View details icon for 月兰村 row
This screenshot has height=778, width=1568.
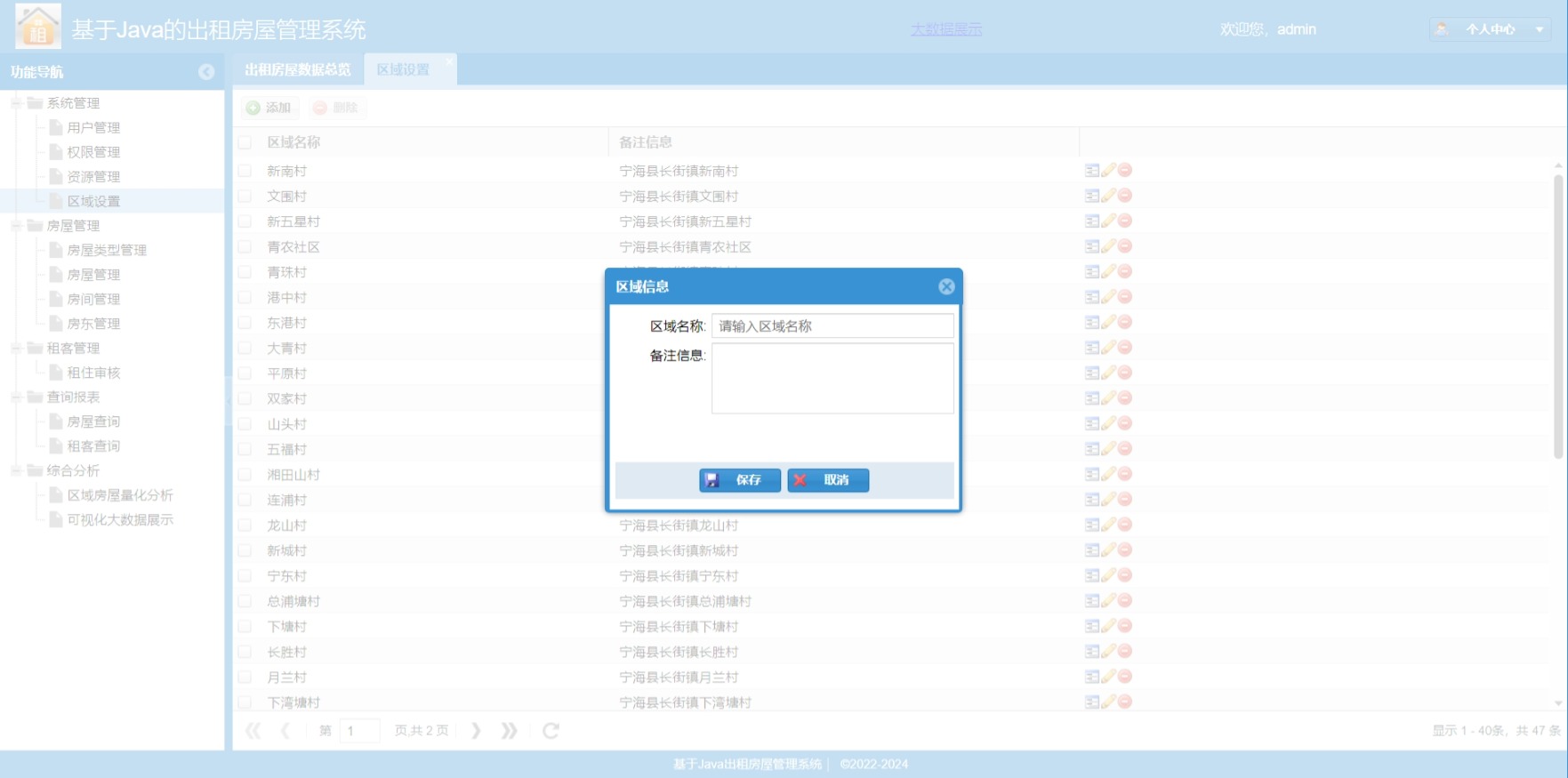pyautogui.click(x=1092, y=677)
